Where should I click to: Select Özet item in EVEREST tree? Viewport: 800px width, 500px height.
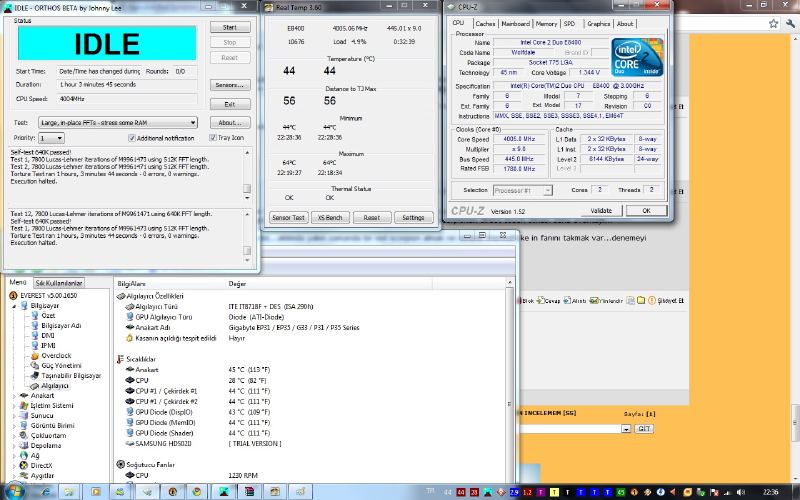[x=48, y=315]
